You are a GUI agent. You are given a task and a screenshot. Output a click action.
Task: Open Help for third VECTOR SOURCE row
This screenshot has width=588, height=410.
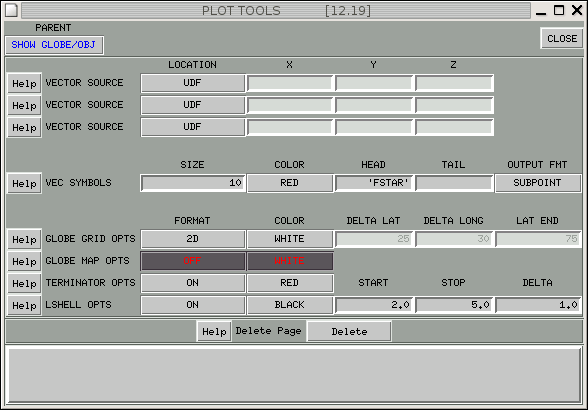[24, 128]
